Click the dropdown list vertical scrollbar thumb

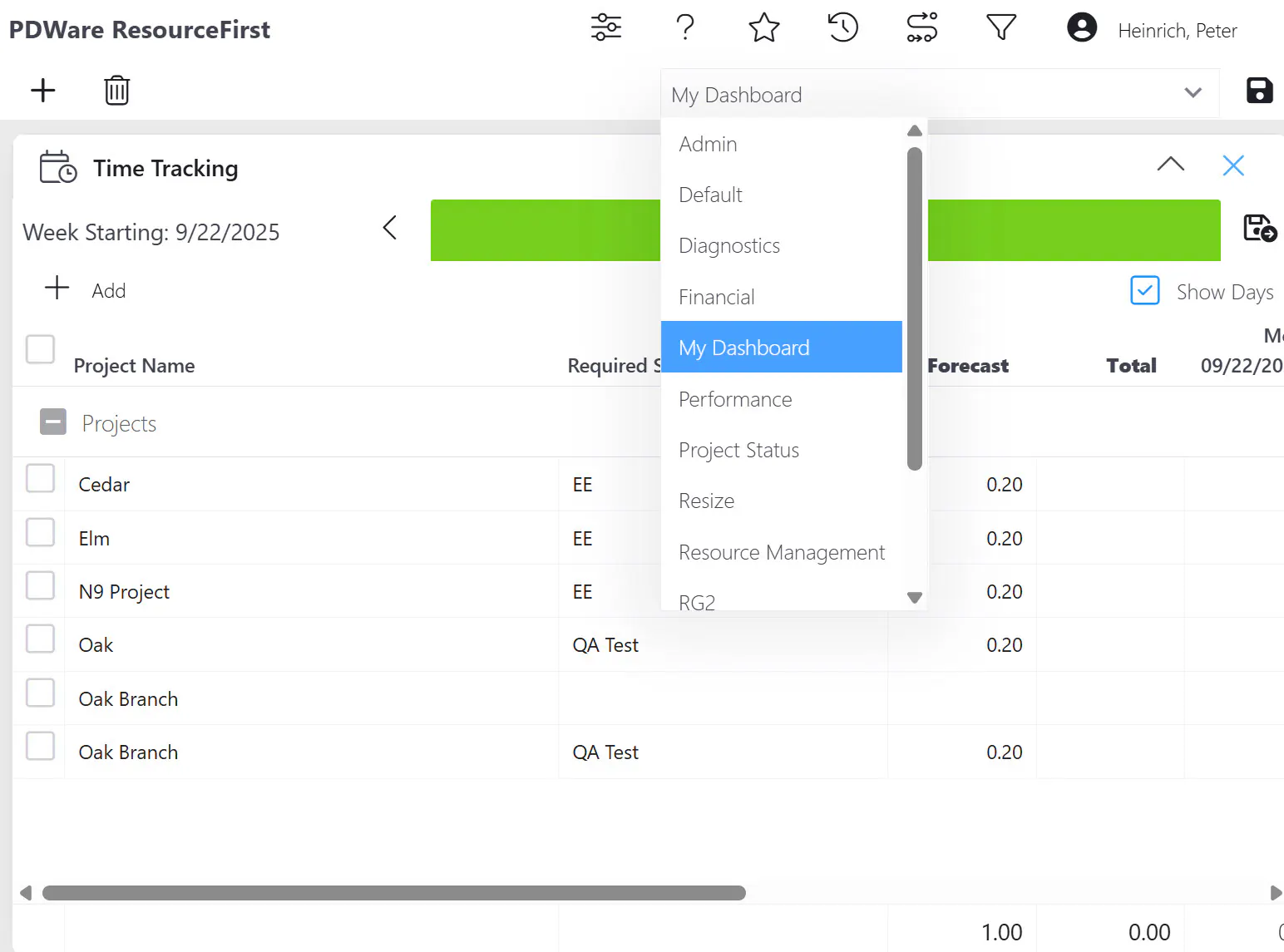[x=915, y=308]
